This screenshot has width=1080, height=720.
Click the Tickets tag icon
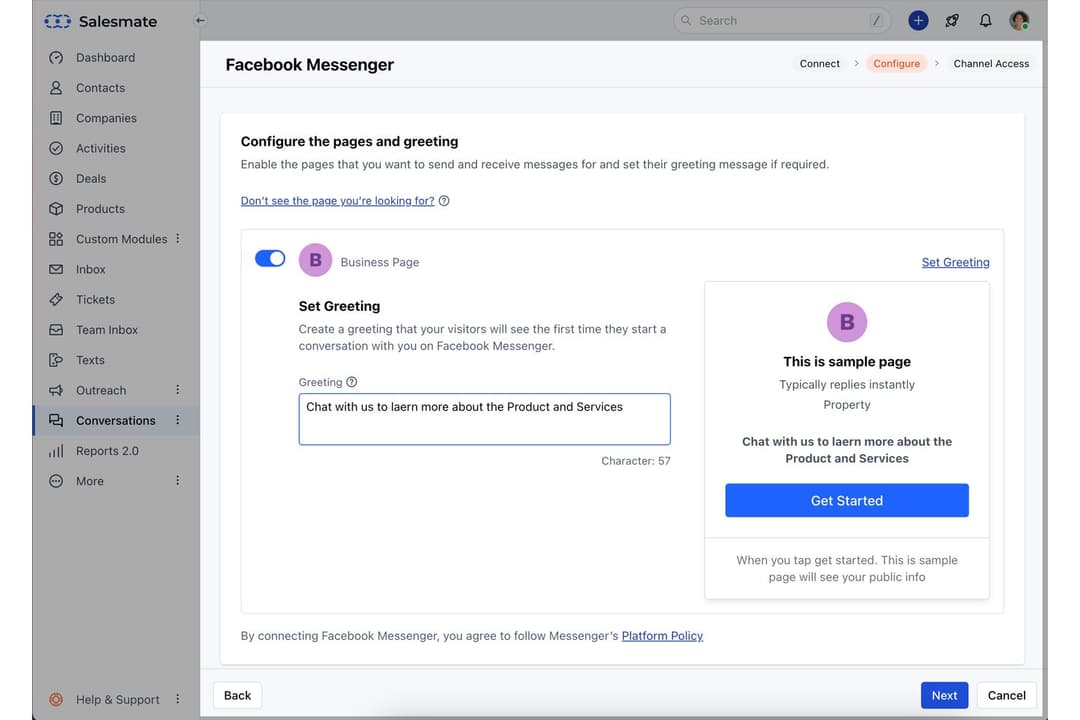tap(56, 300)
